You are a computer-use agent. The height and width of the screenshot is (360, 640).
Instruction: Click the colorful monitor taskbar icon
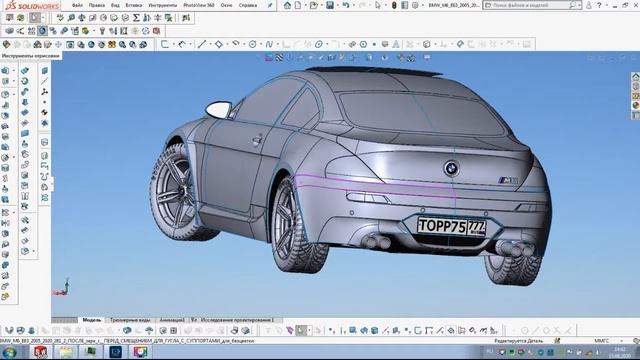[140, 352]
